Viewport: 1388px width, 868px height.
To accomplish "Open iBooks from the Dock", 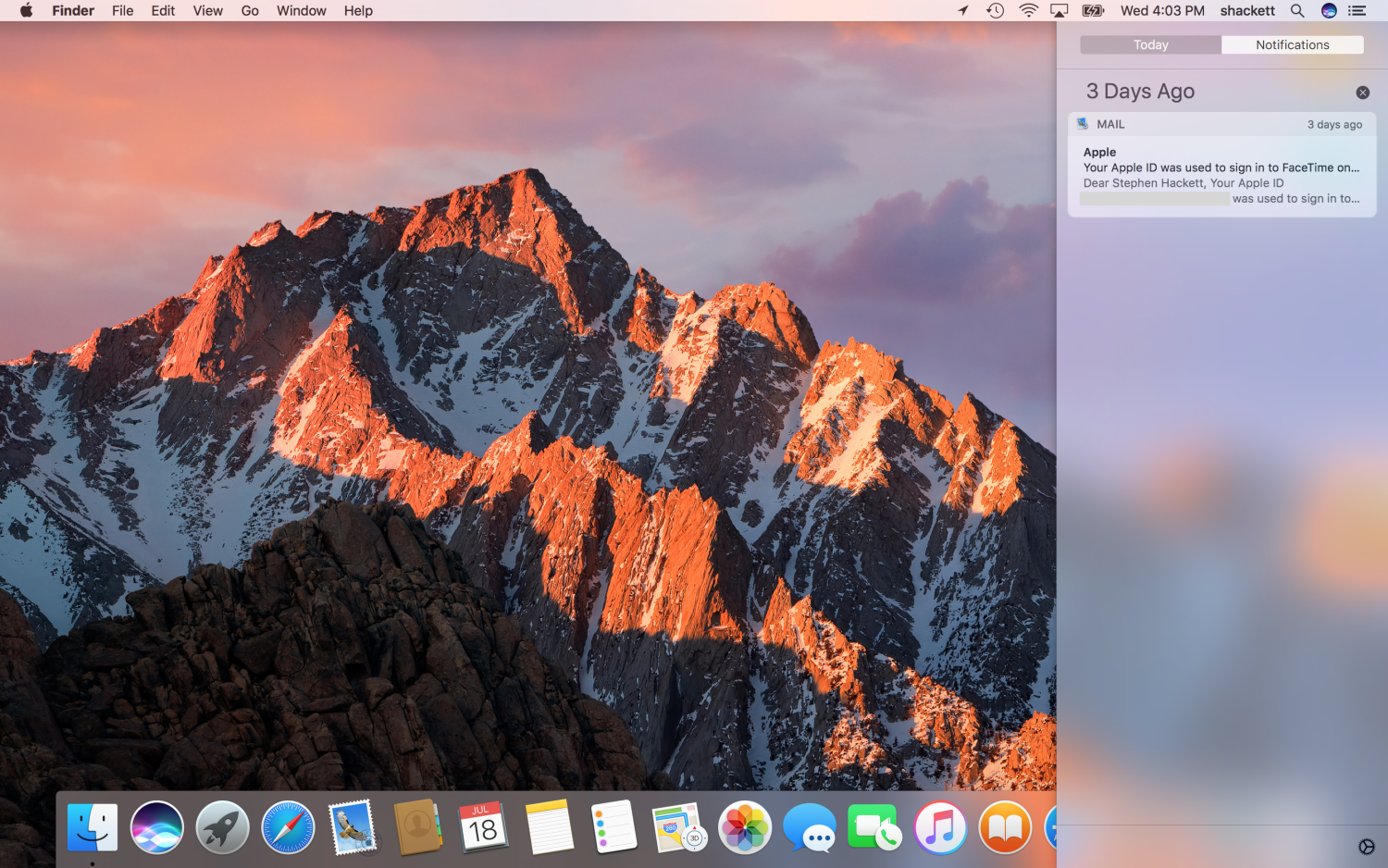I will [x=1005, y=826].
